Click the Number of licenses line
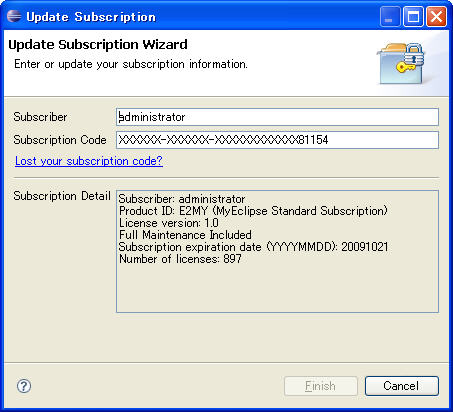This screenshot has width=453, height=412. click(180, 259)
